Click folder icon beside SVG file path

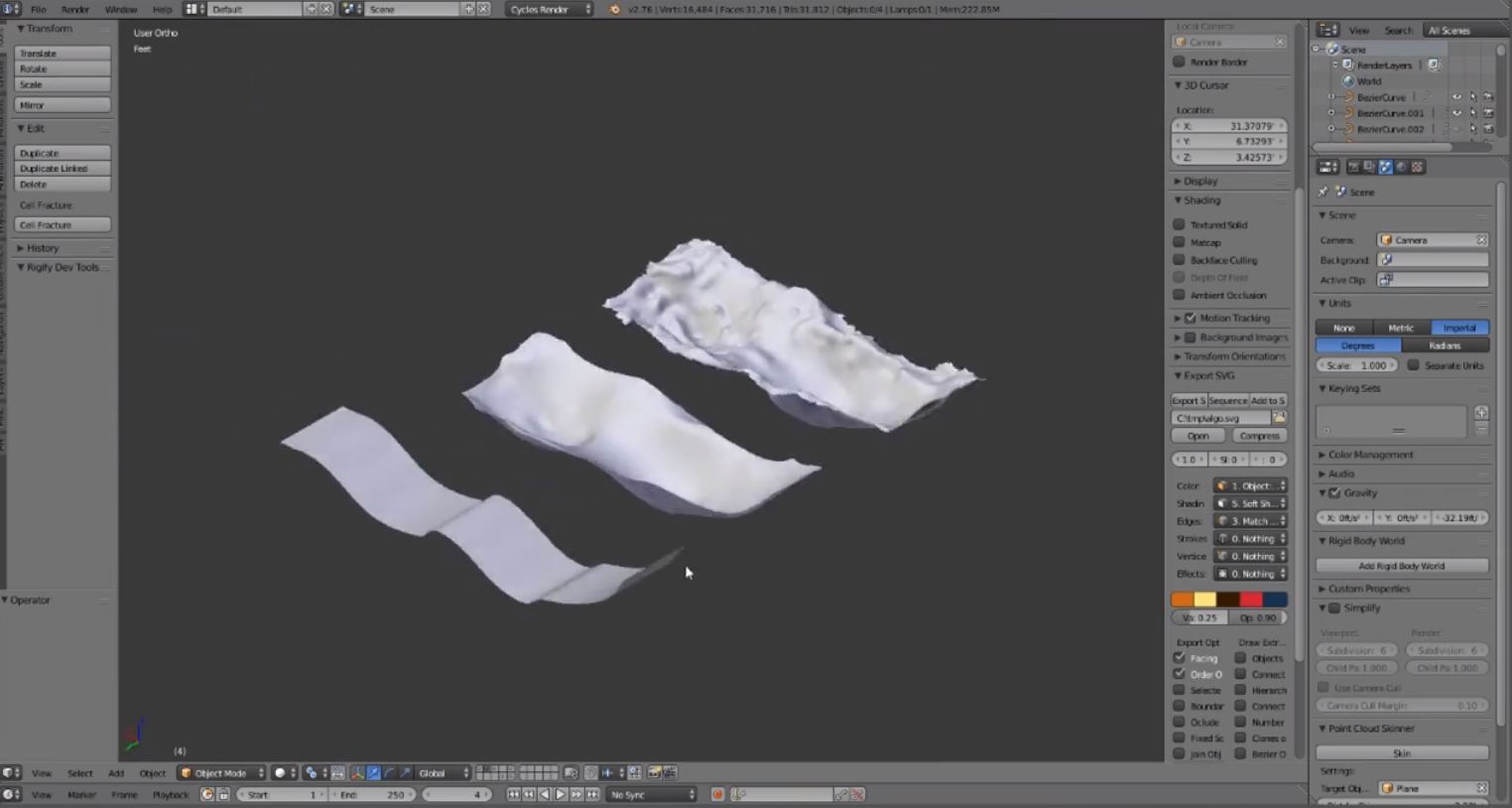coord(1280,418)
